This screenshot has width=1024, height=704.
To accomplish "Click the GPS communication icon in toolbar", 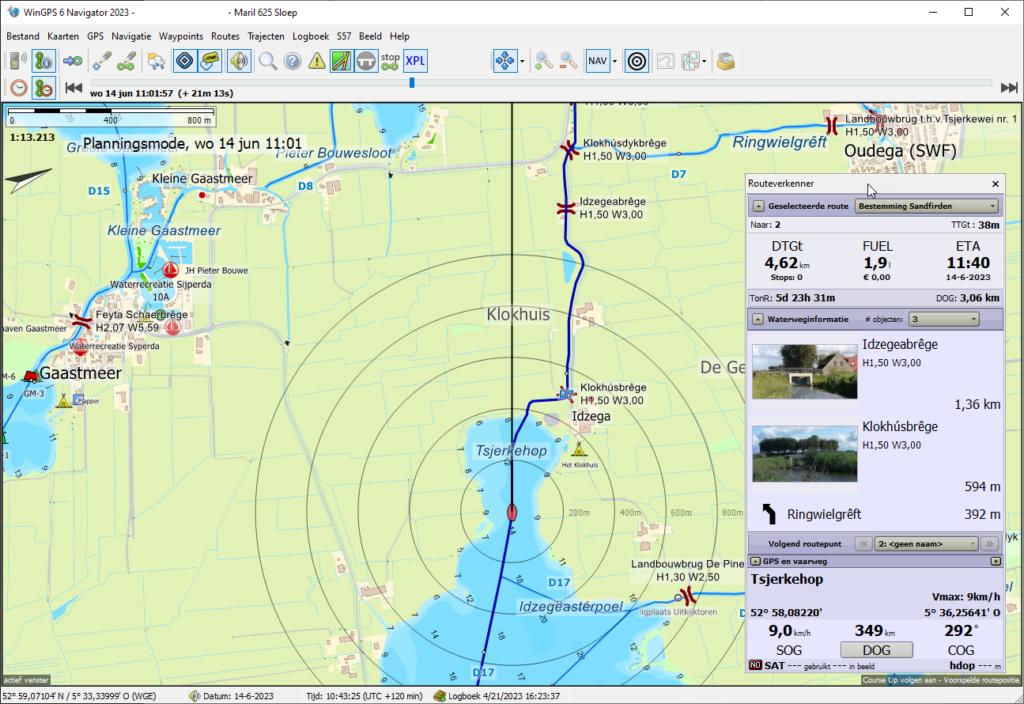I will tap(18, 61).
